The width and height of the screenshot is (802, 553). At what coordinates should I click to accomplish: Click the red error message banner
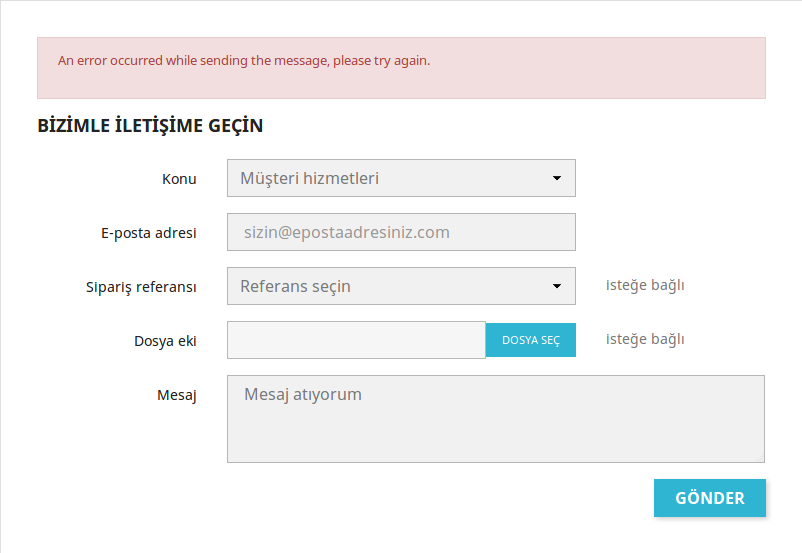pos(401,68)
